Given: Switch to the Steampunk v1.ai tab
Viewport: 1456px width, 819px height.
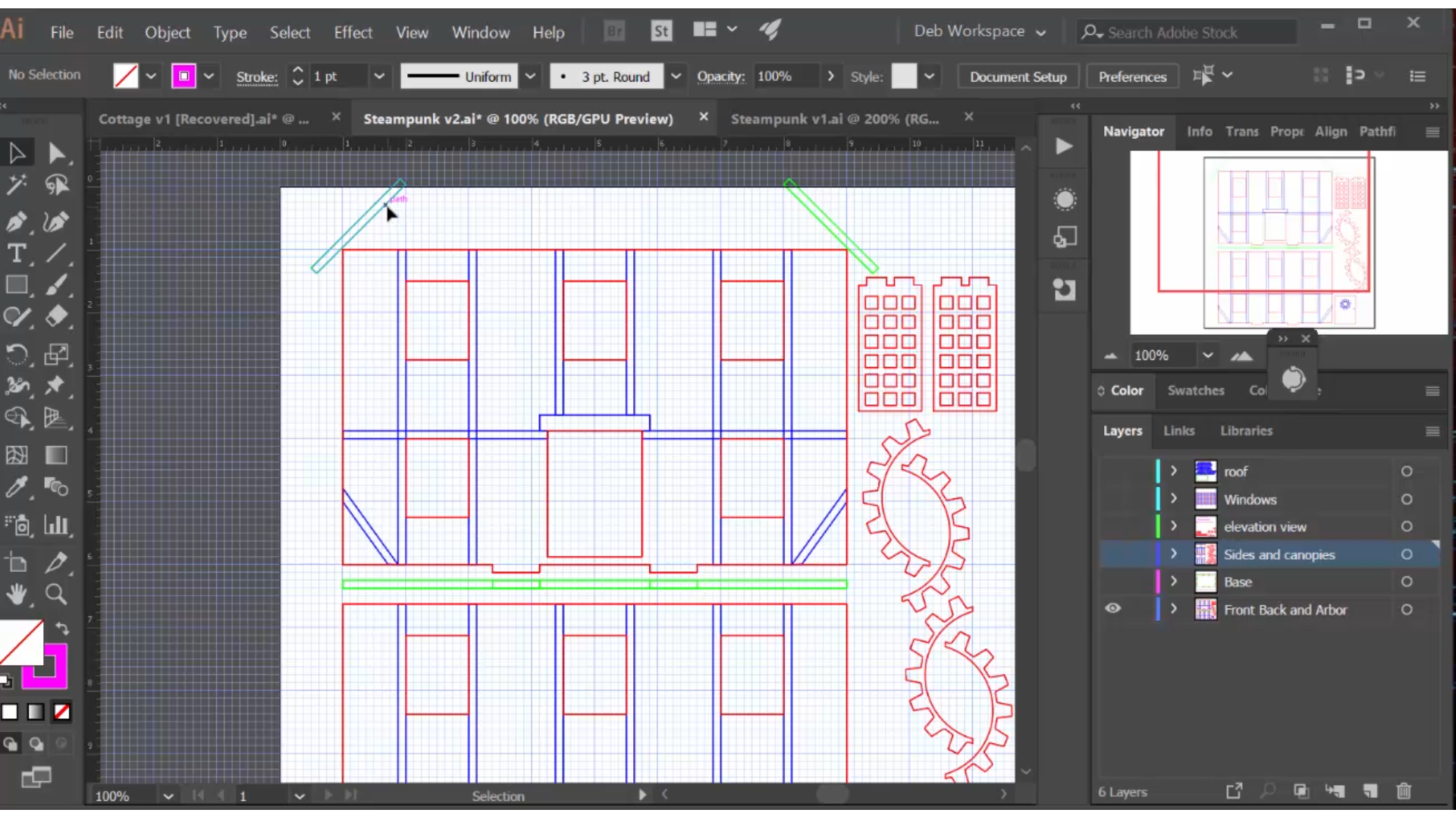Looking at the screenshot, I should point(837,118).
